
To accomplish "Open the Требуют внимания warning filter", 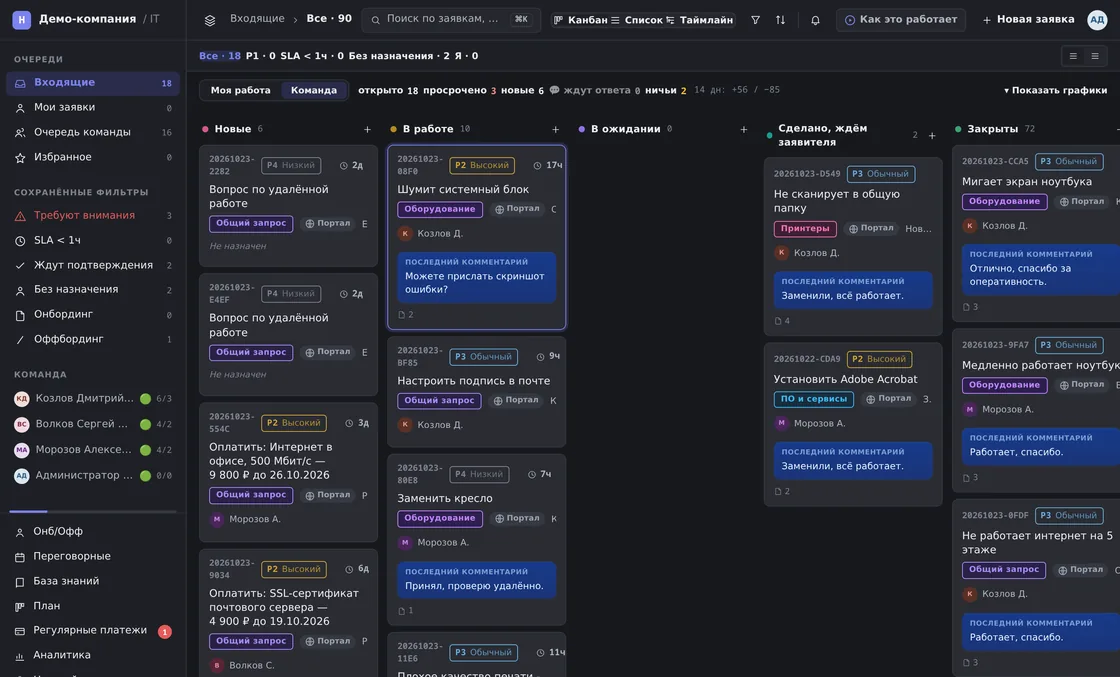I will point(93,216).
